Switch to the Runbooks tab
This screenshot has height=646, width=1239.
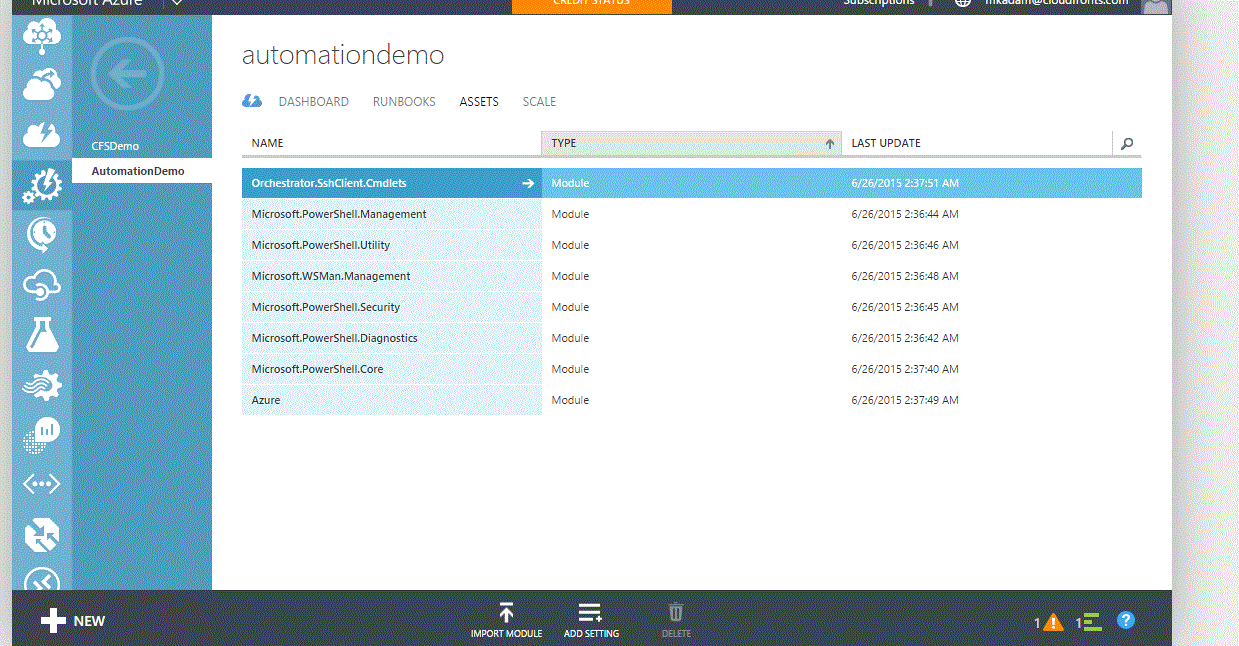404,102
